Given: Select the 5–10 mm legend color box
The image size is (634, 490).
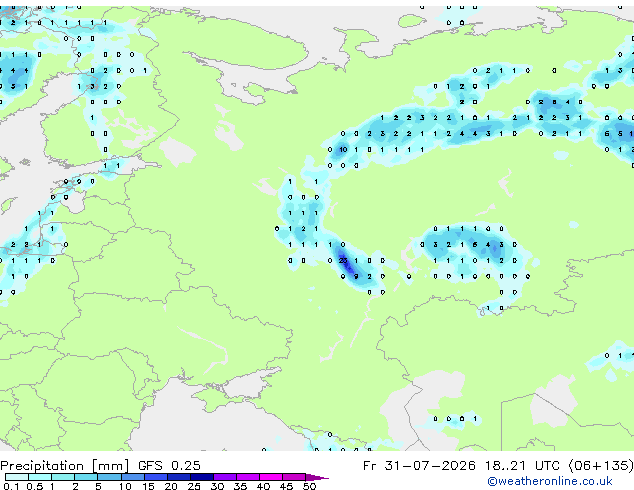Looking at the screenshot, I should click(x=109, y=477).
